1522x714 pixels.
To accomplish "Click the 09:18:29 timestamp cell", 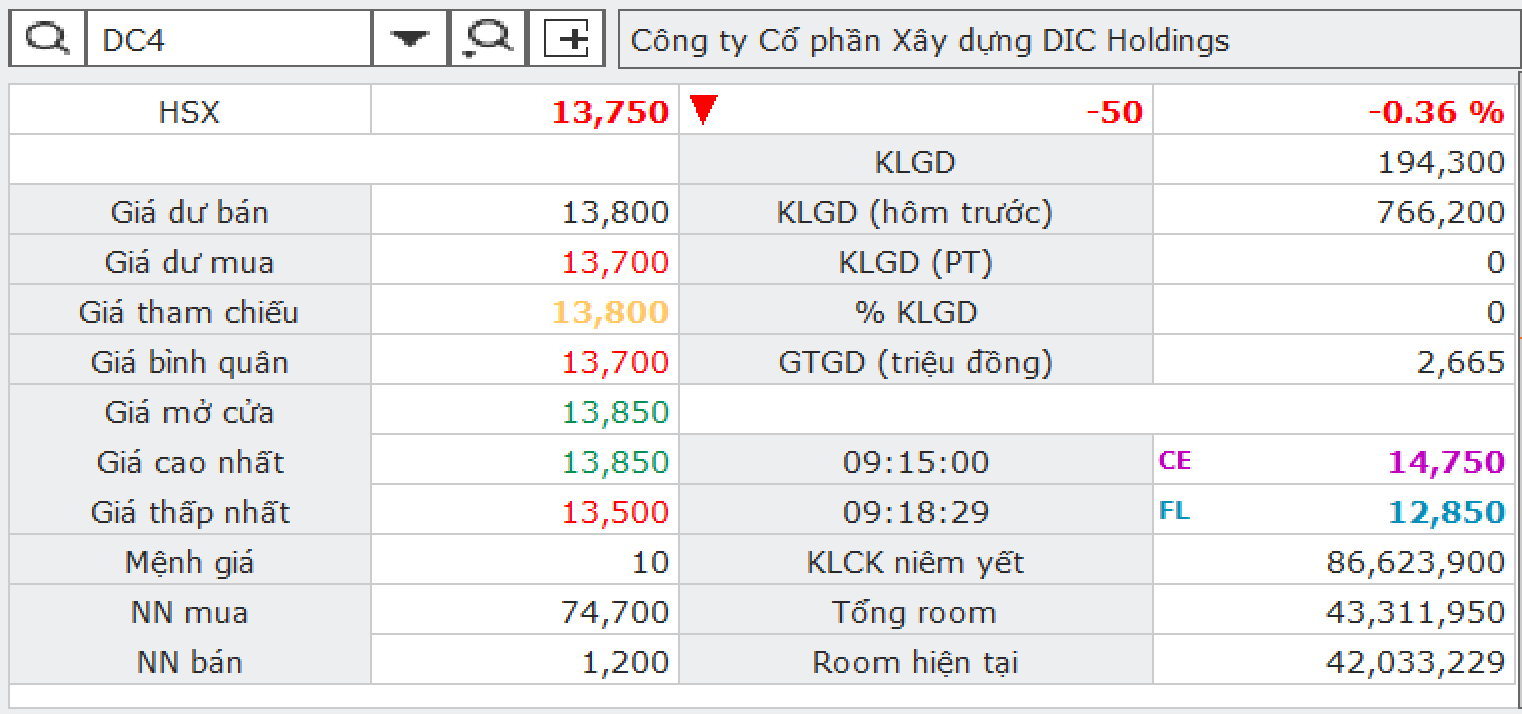I will coord(914,512).
